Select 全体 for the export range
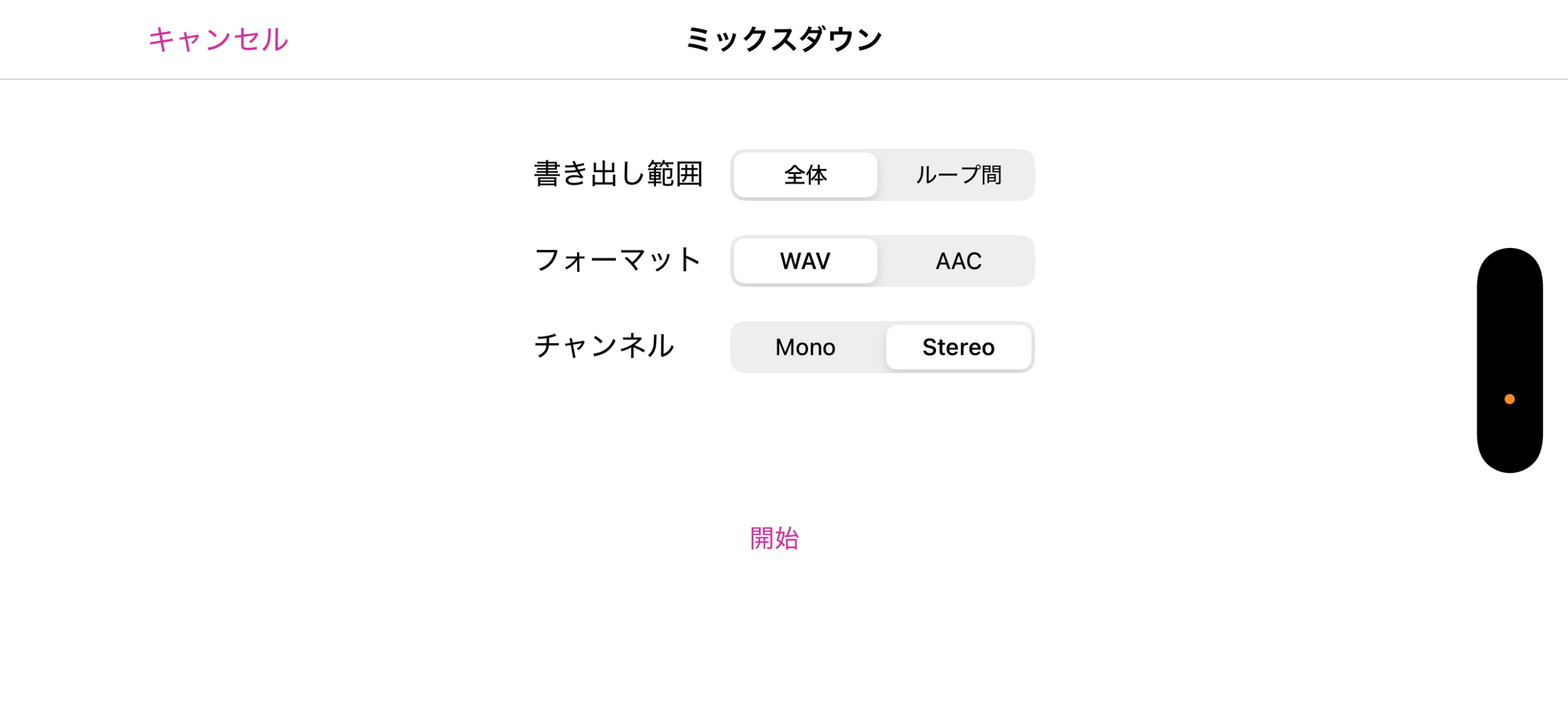1568x721 pixels. coord(805,175)
